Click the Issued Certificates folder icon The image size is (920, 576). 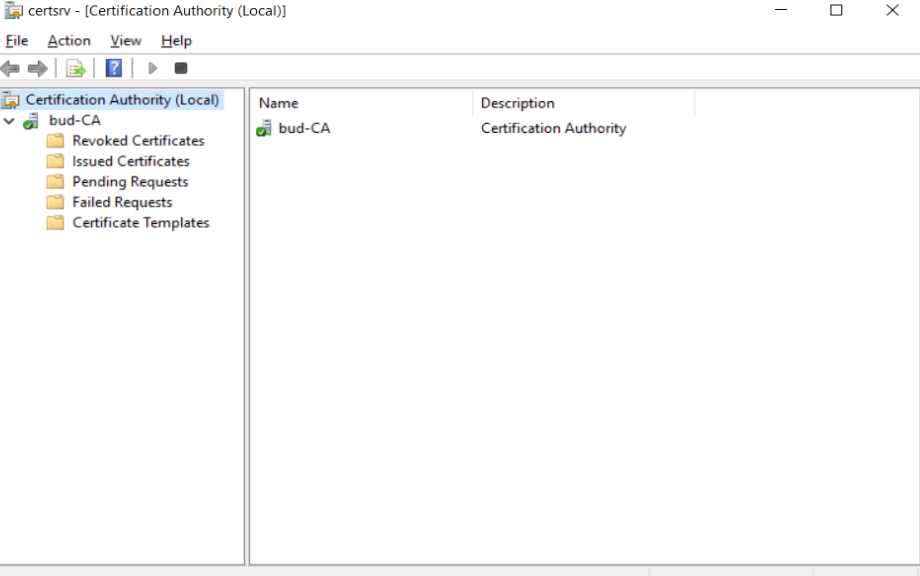55,161
